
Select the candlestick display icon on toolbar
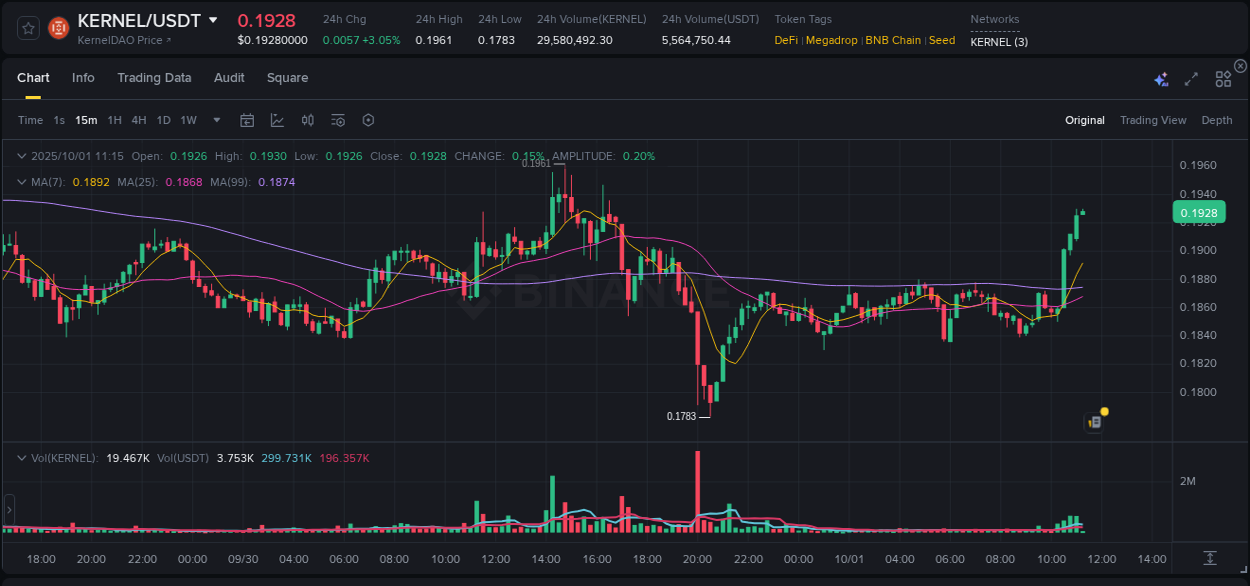pos(308,120)
